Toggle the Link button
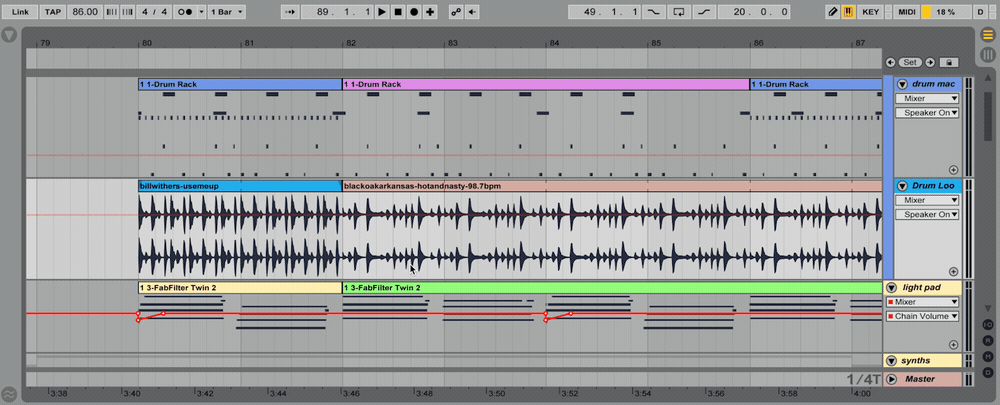 (x=20, y=12)
